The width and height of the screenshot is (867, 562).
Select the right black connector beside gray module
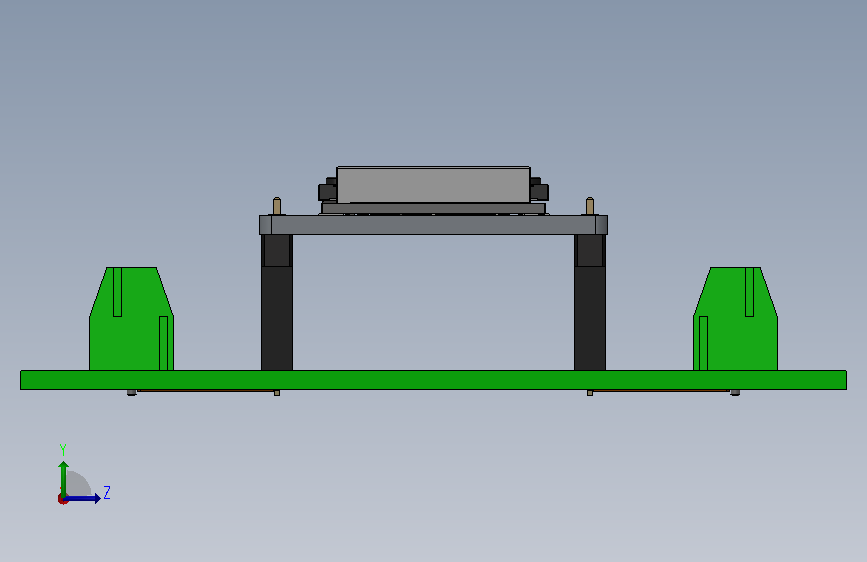(540, 190)
